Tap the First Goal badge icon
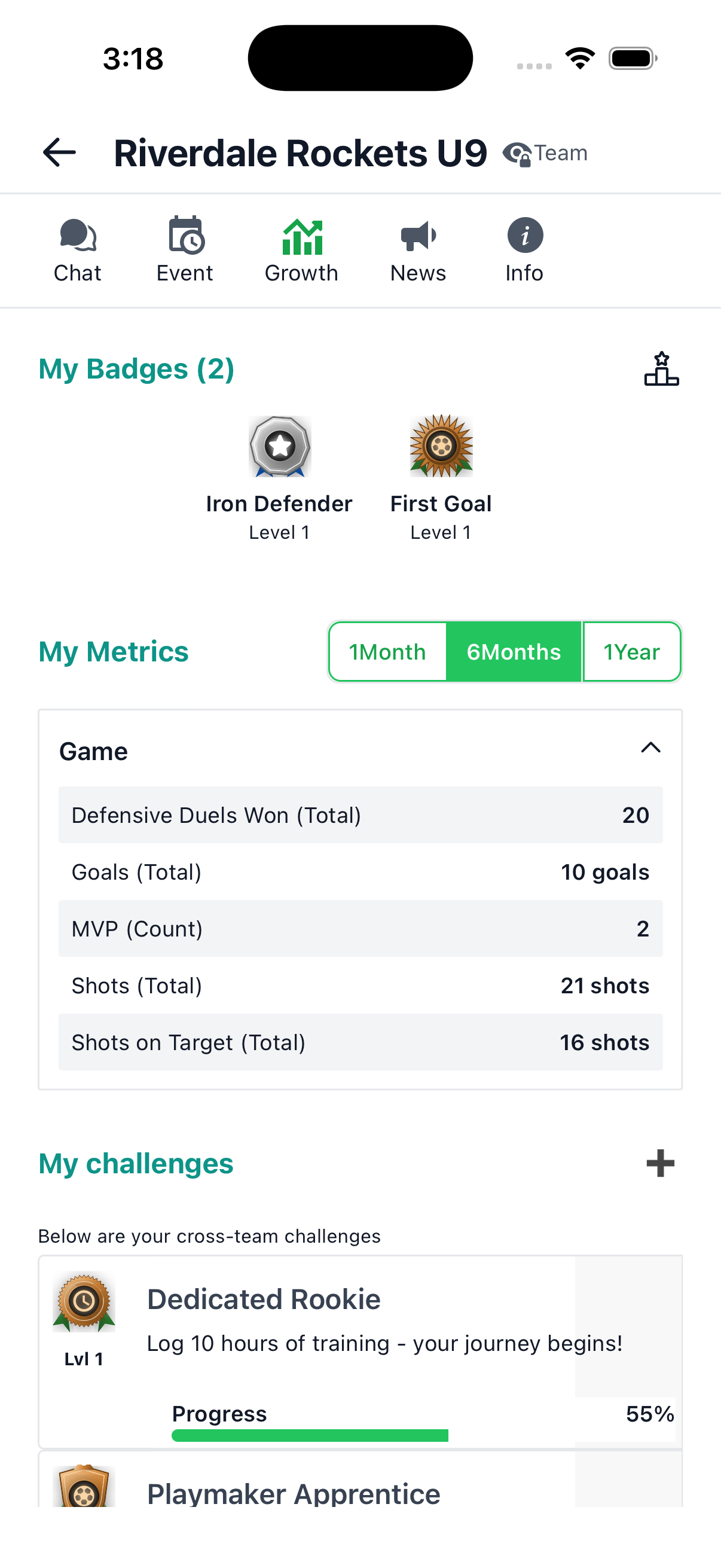 coord(441,446)
